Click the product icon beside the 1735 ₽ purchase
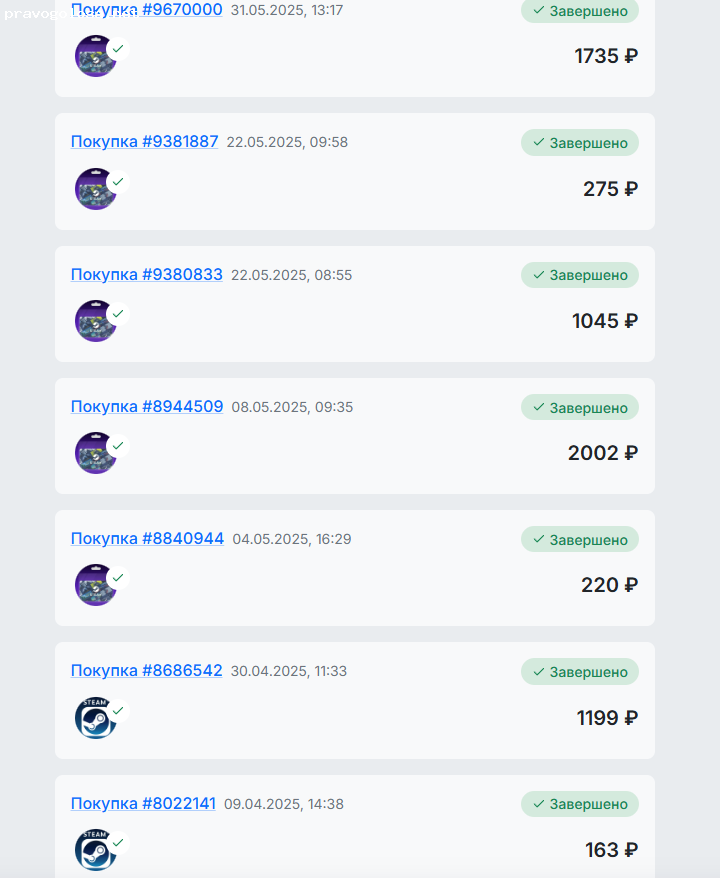Screen dimensions: 720x878 click(x=96, y=56)
